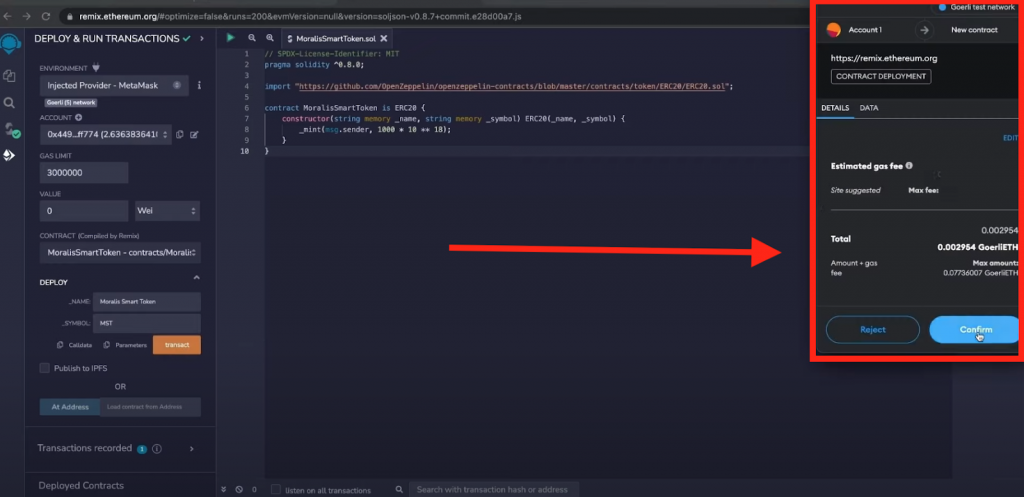Click the At Address button
Image resolution: width=1024 pixels, height=497 pixels.
(70, 407)
